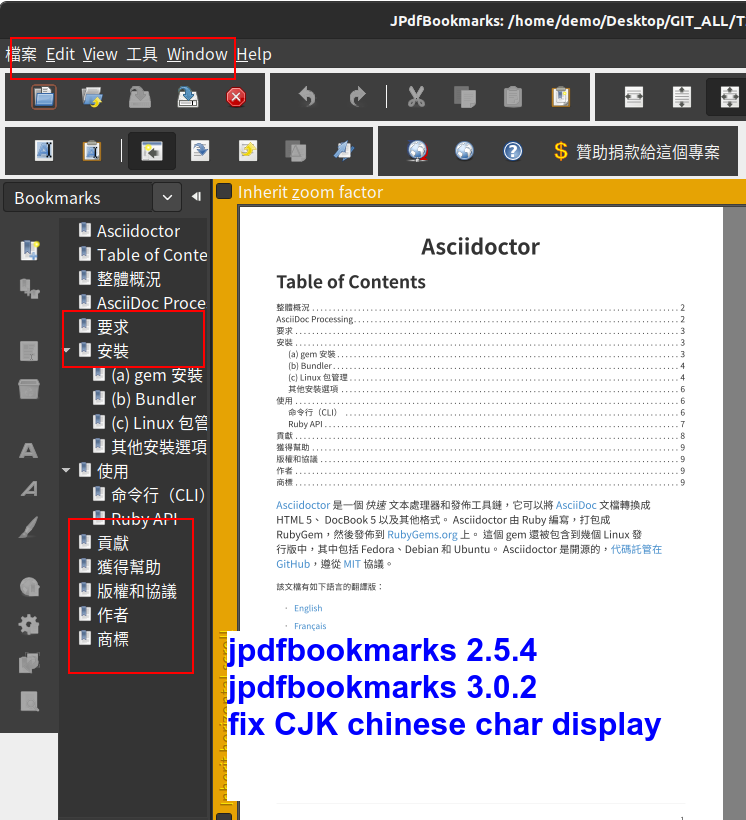Image resolution: width=746 pixels, height=820 pixels.
Task: Click the Delete bookmark trash icon
Action: point(29,389)
